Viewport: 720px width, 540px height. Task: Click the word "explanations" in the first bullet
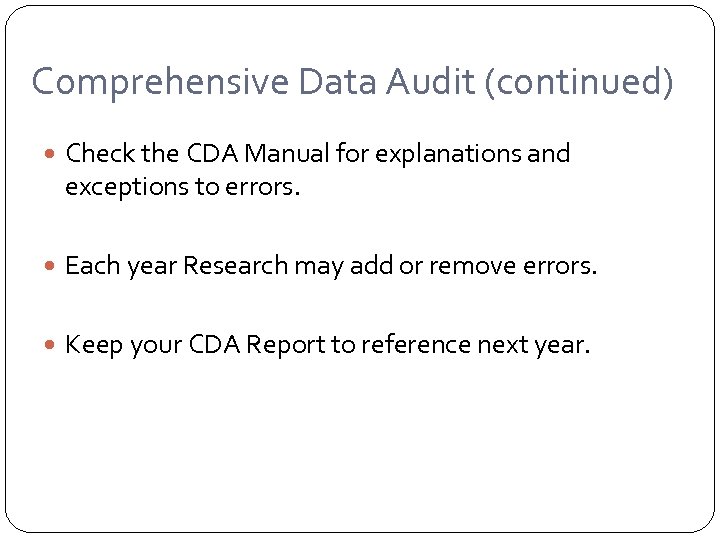point(462,154)
